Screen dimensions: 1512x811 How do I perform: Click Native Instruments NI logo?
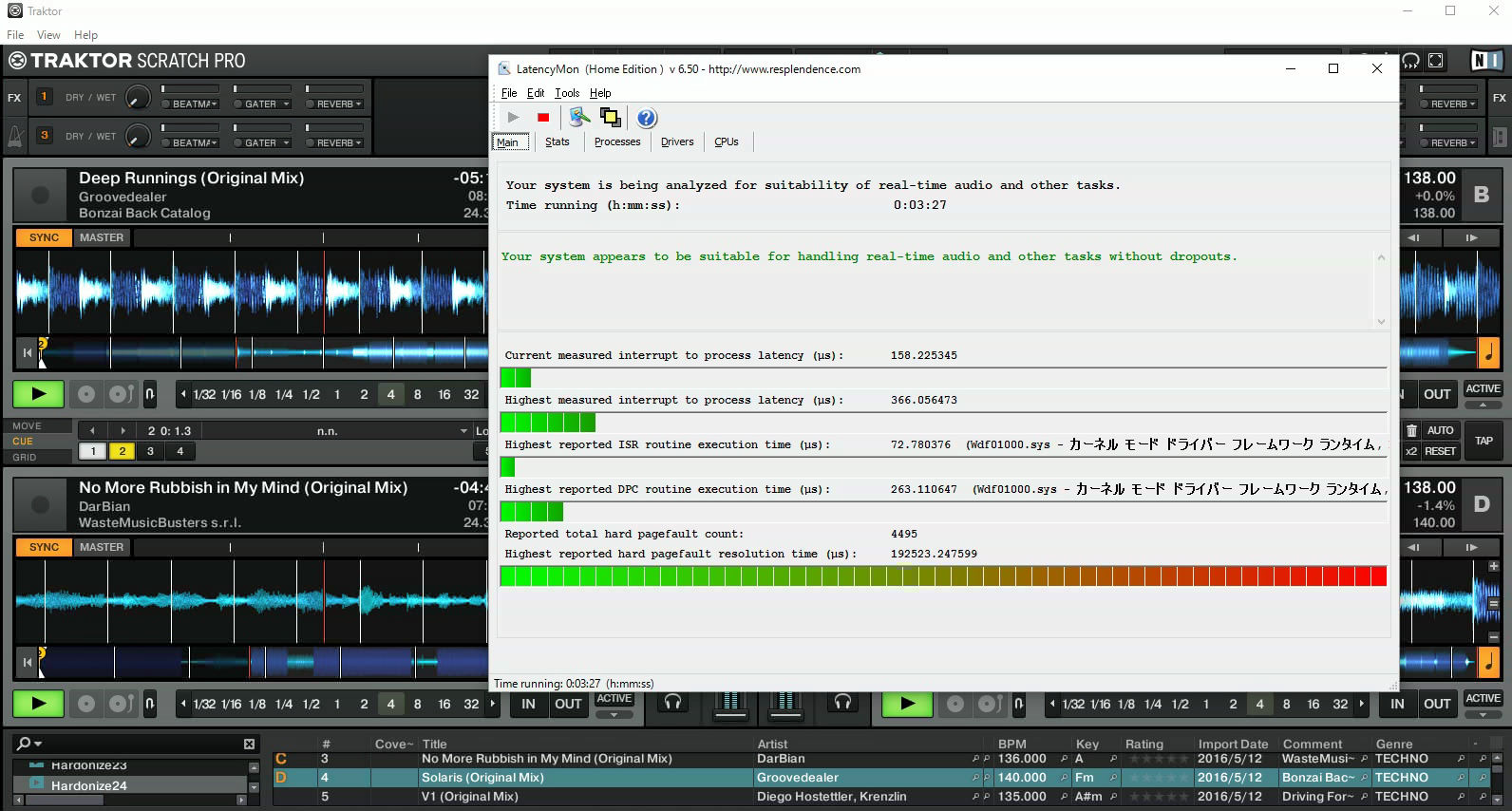click(x=1485, y=61)
